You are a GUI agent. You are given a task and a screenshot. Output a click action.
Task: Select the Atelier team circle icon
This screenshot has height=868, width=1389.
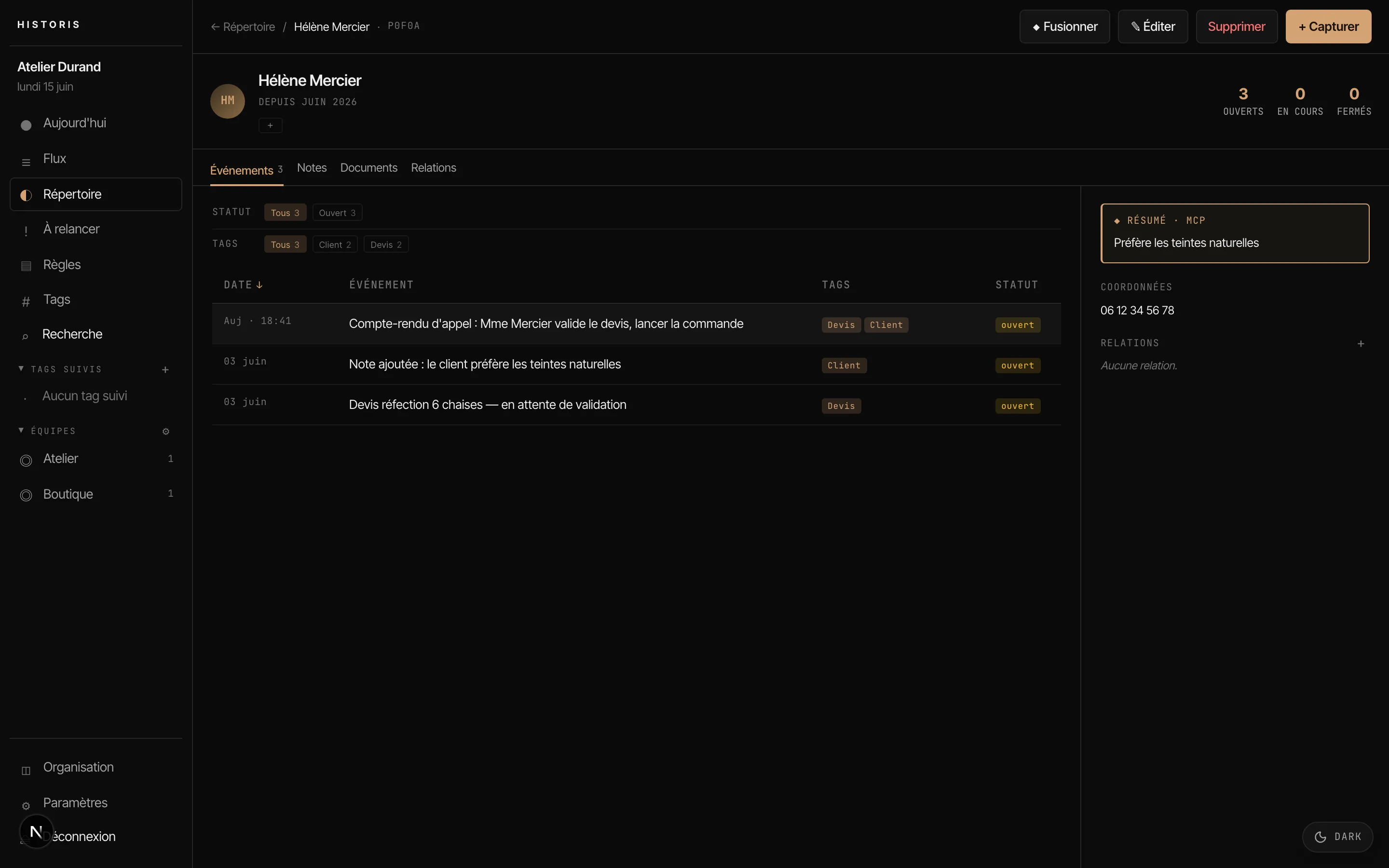26,461
